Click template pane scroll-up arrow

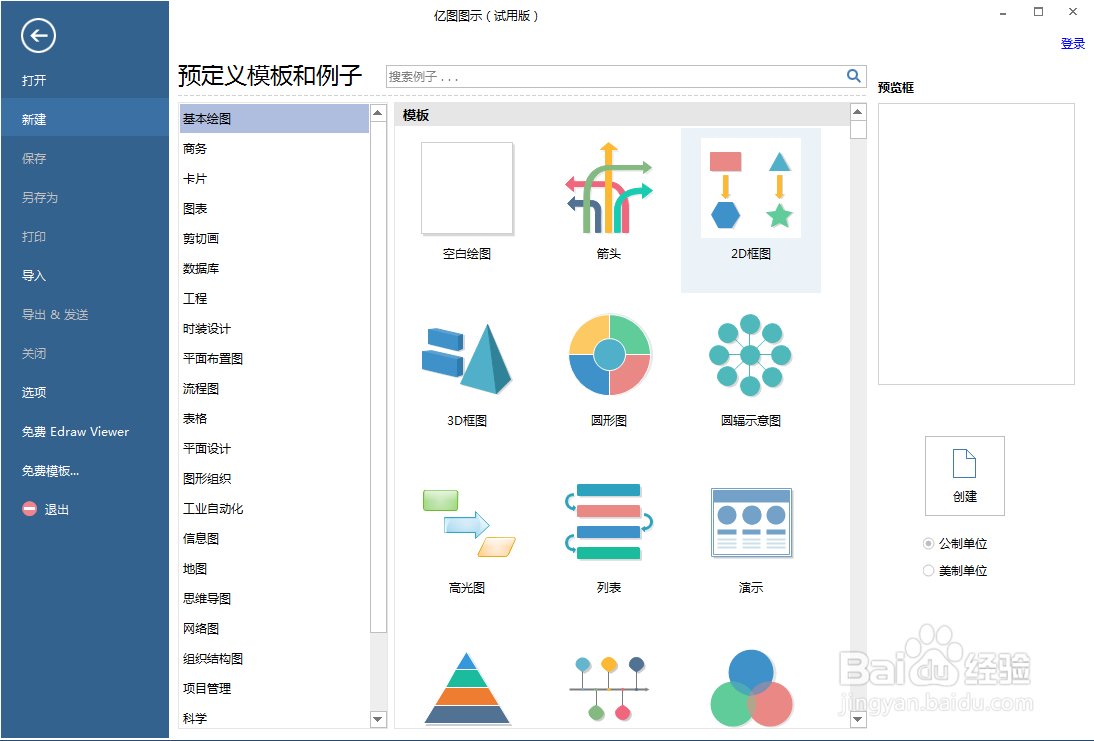[858, 112]
